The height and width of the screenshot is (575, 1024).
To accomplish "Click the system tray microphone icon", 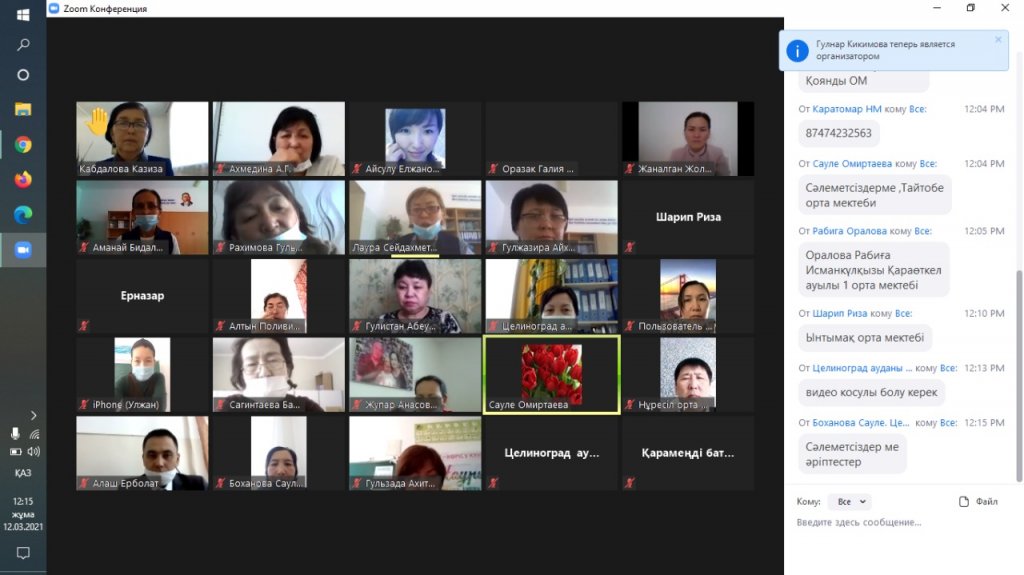I will pyautogui.click(x=15, y=434).
